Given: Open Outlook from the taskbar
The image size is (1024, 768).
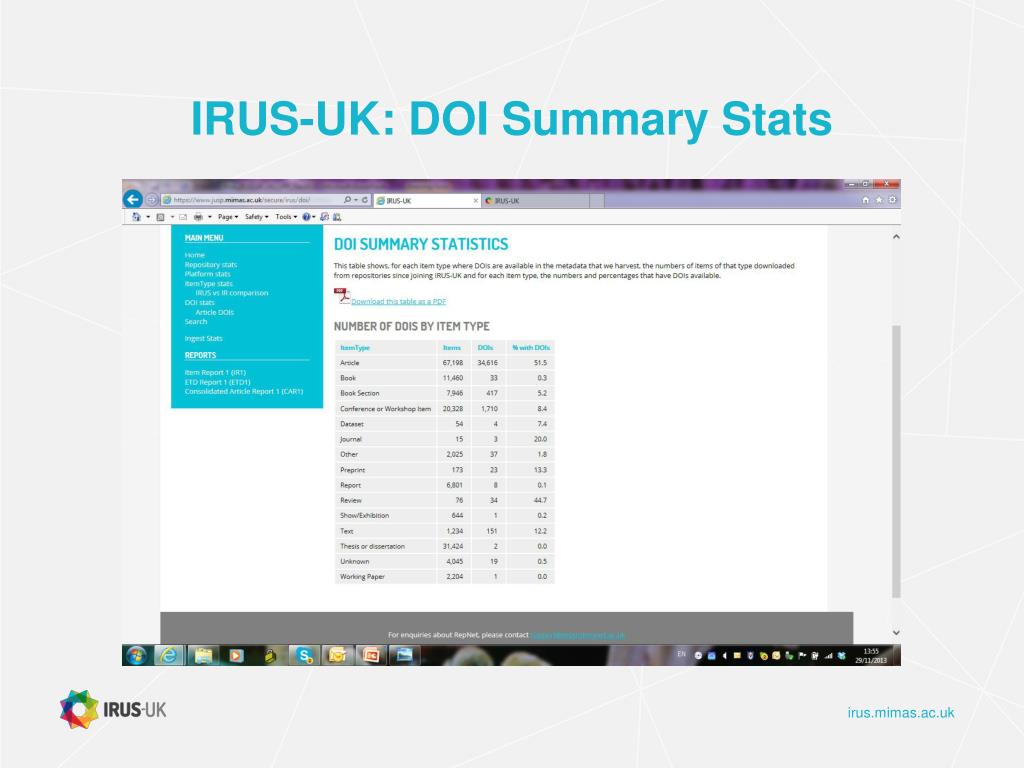Looking at the screenshot, I should tap(338, 655).
